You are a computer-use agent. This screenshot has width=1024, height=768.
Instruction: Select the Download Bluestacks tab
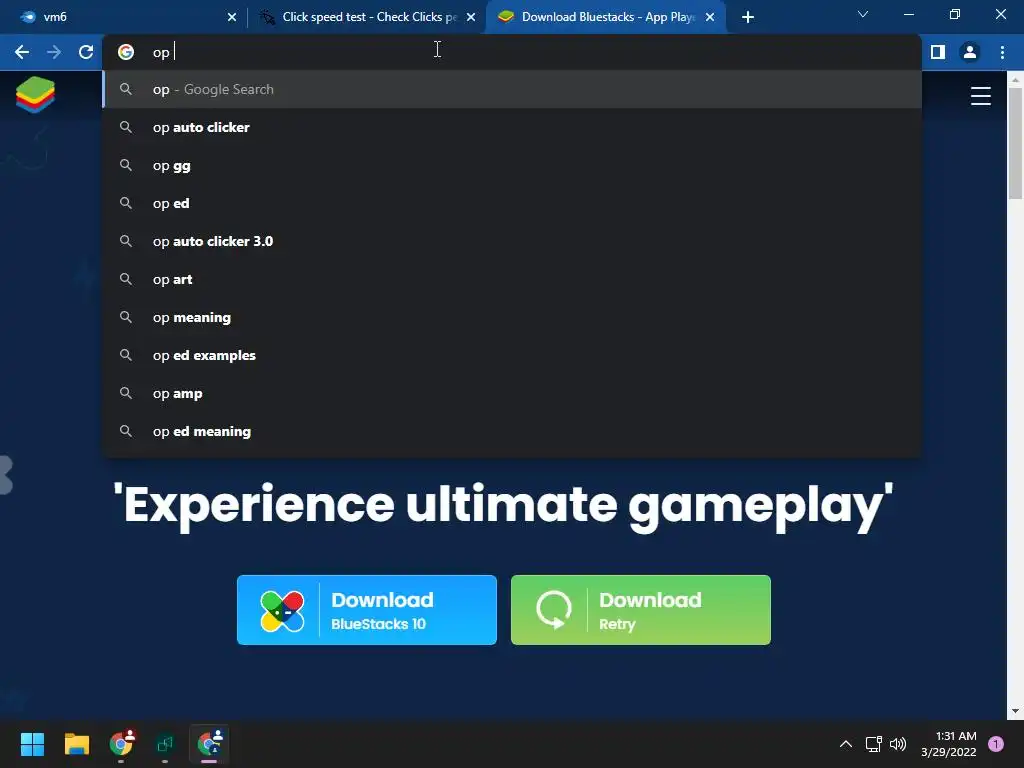(606, 17)
